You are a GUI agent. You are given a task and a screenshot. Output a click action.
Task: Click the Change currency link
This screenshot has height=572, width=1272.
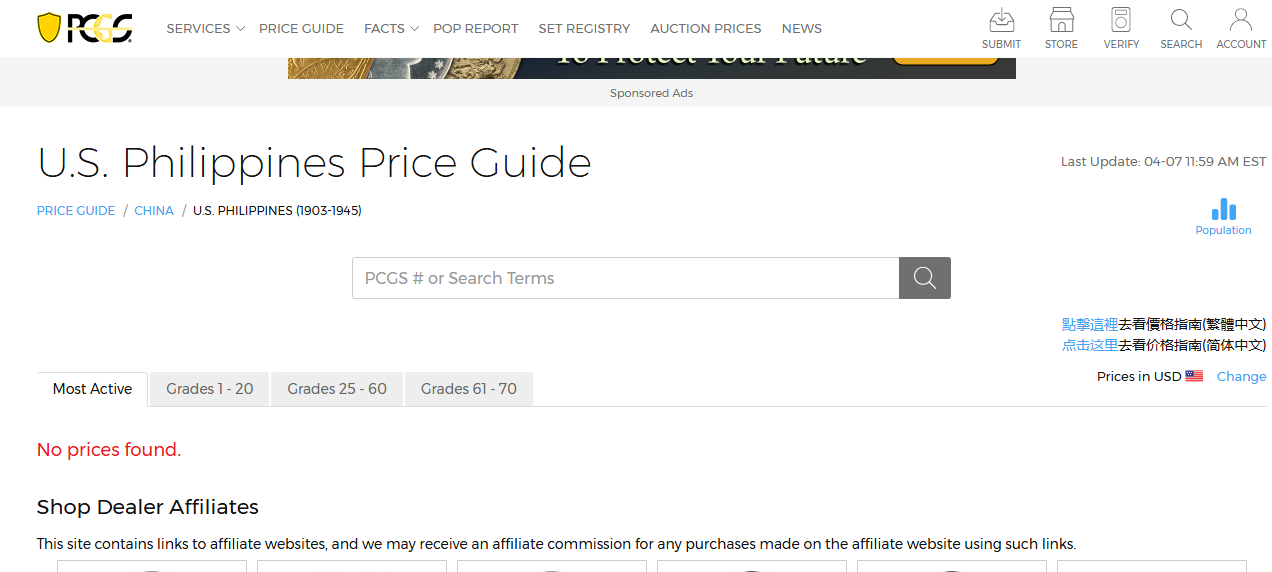[1241, 376]
